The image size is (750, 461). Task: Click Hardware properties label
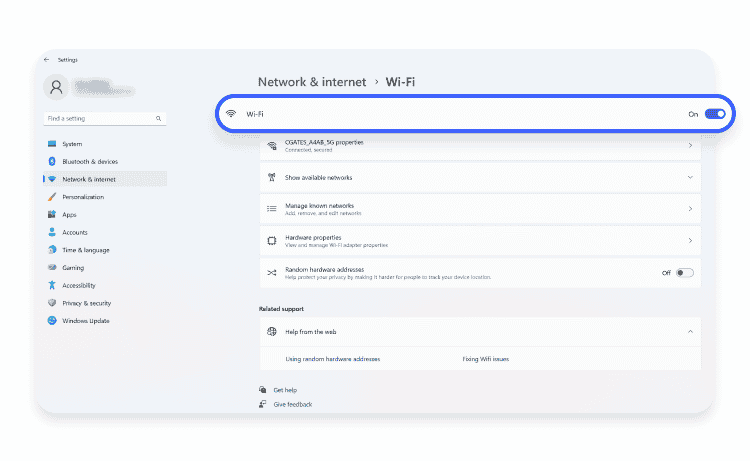tap(313, 238)
